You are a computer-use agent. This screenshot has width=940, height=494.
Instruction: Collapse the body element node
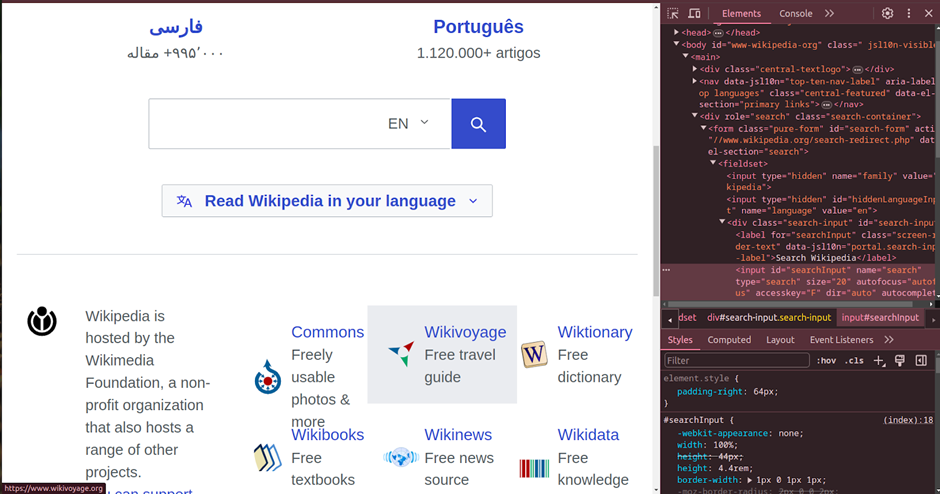[676, 44]
